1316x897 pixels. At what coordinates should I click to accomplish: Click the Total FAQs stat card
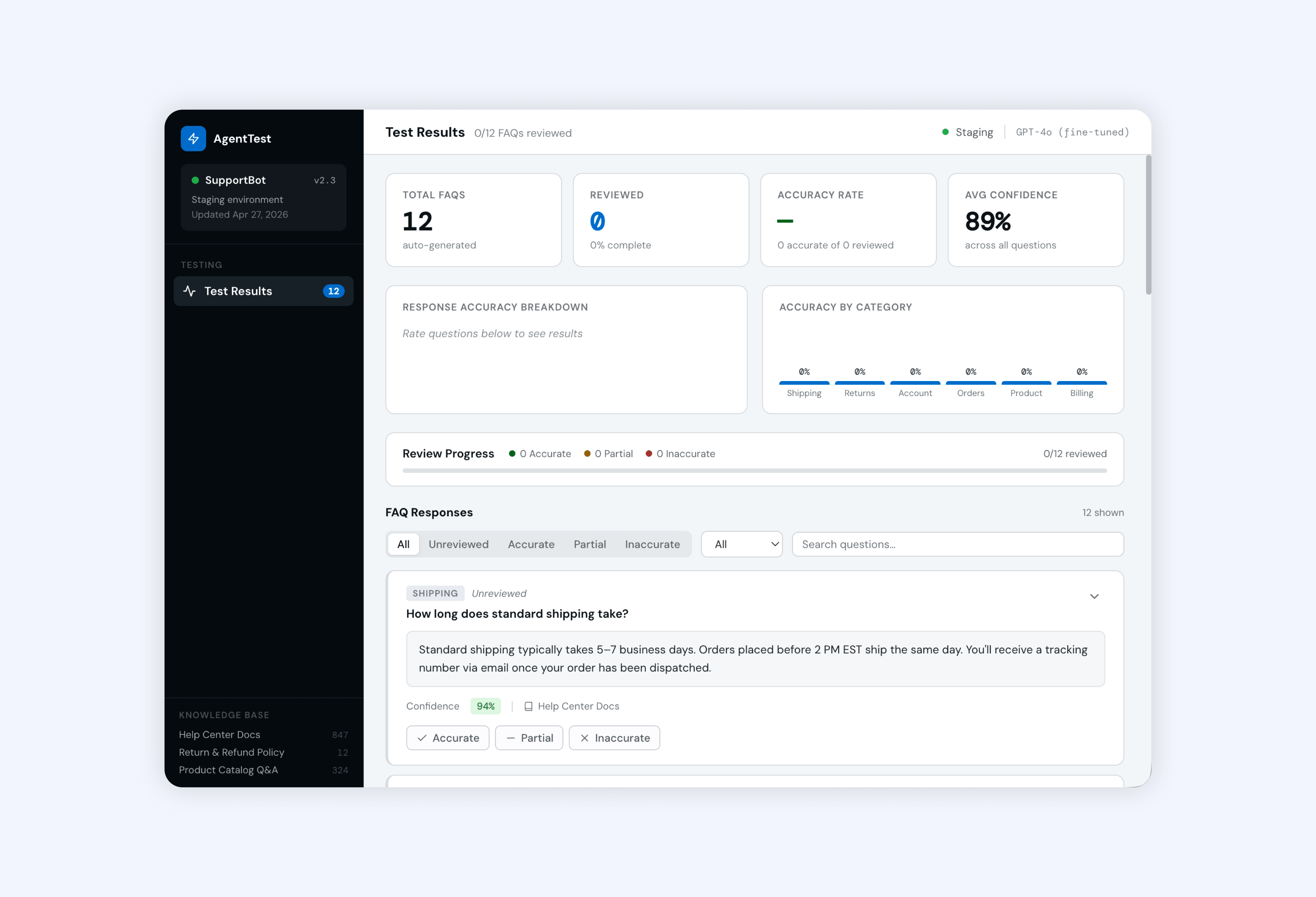pos(473,220)
